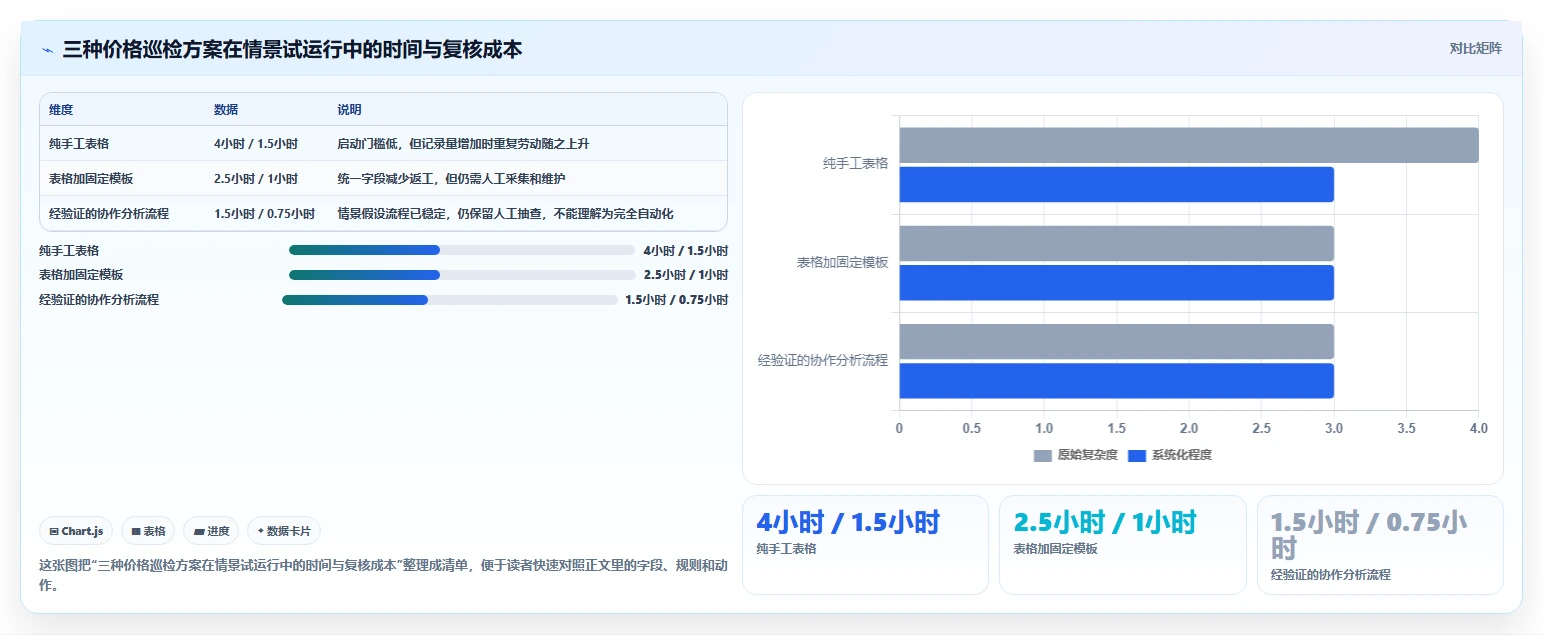Toggle the 原始复杂度 legend item
Image resolution: width=1543 pixels, height=635 pixels.
tap(1075, 455)
